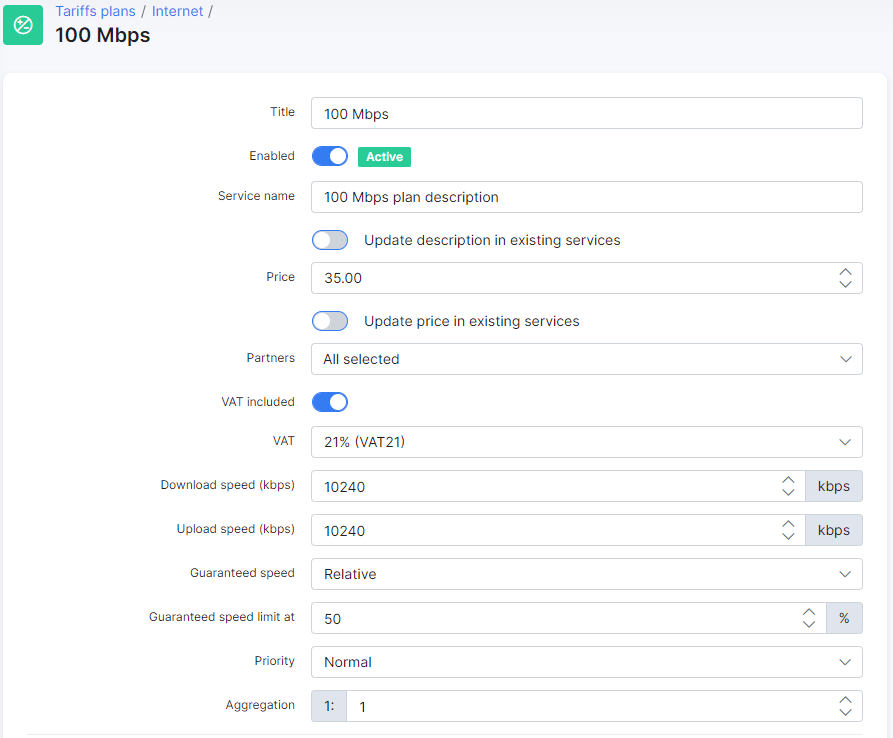Expand the VAT rate dropdown
The height and width of the screenshot is (738, 893).
tap(586, 442)
